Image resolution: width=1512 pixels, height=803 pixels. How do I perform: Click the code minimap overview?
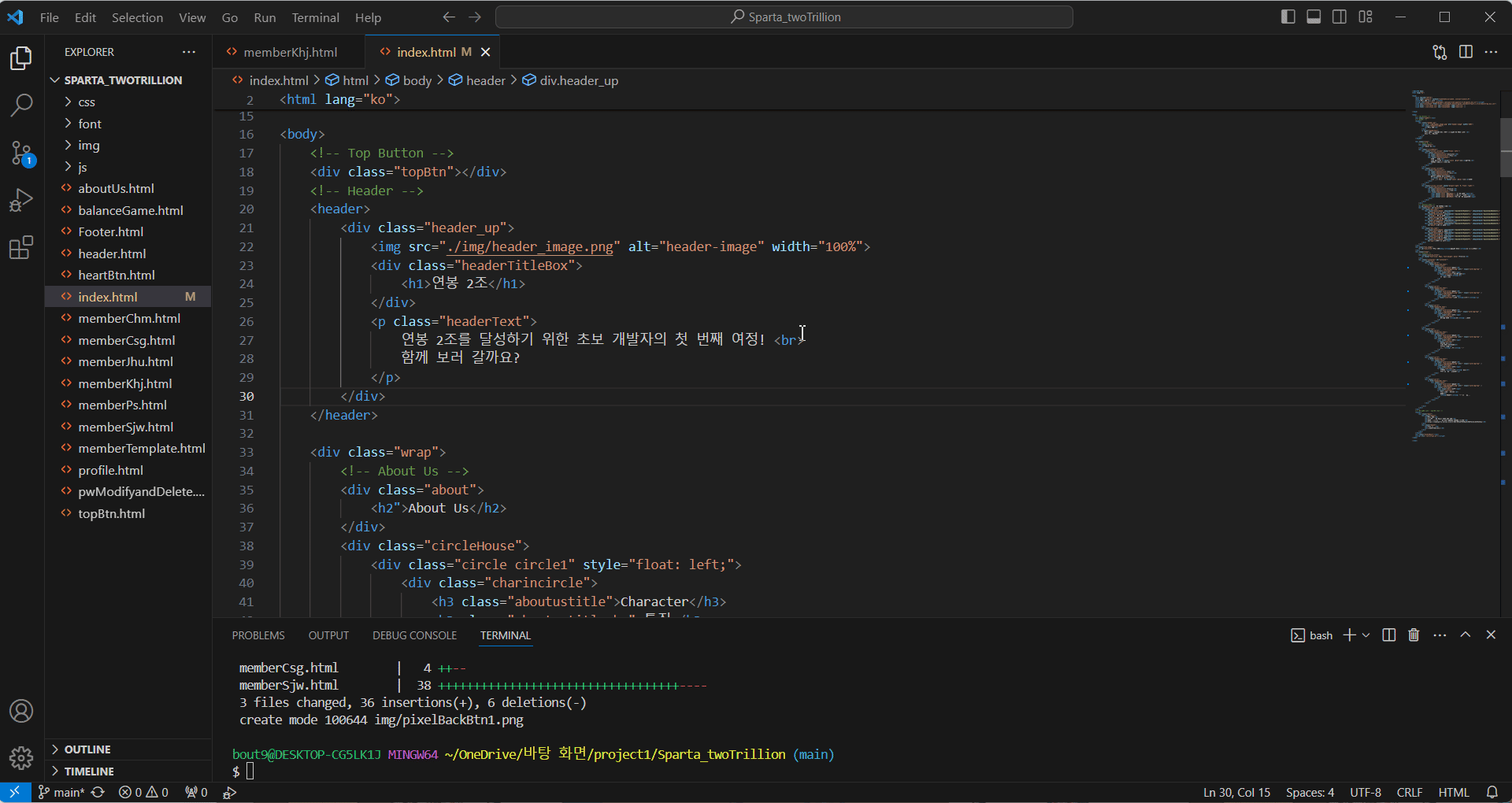(x=1455, y=268)
